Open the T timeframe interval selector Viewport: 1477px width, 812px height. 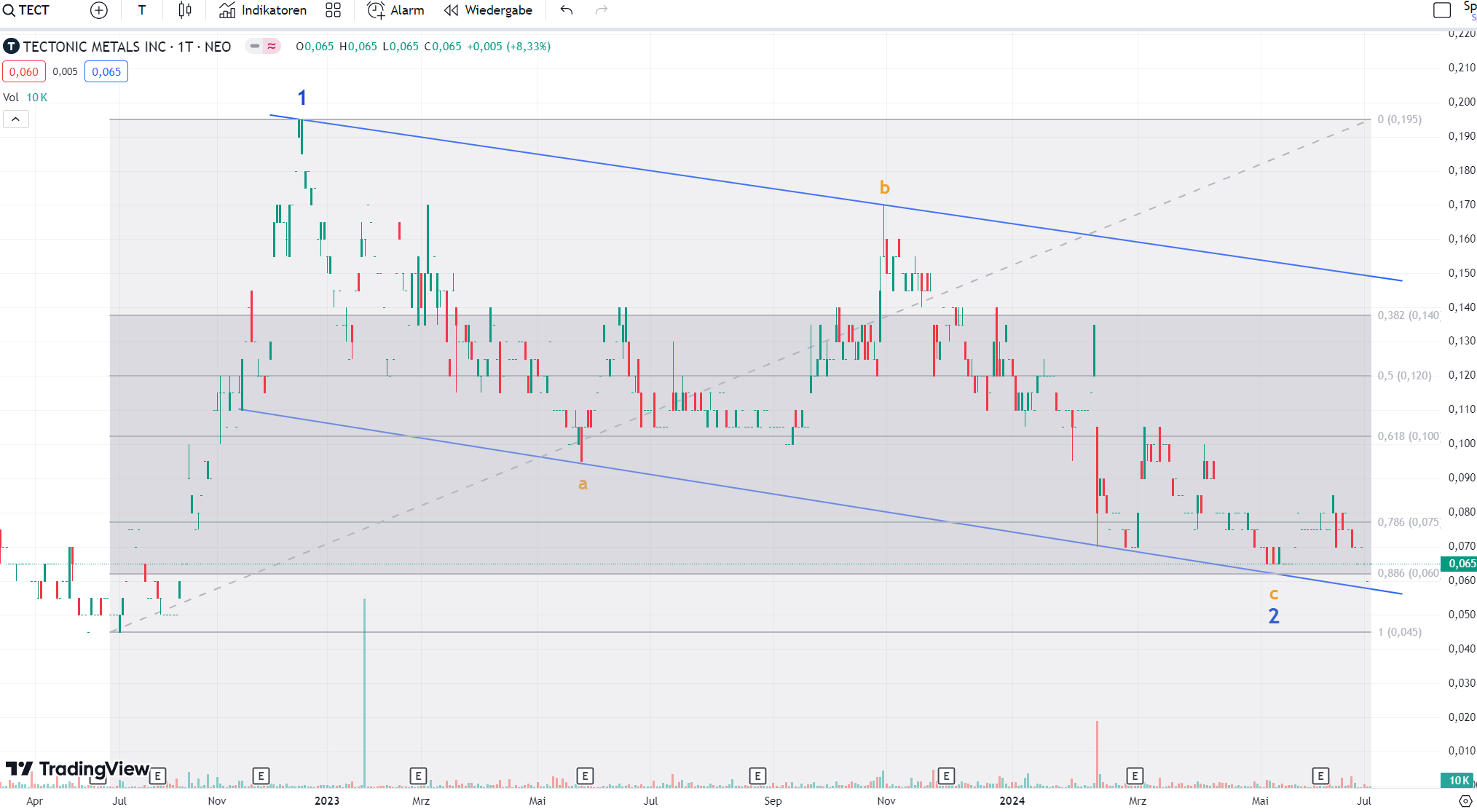point(142,10)
